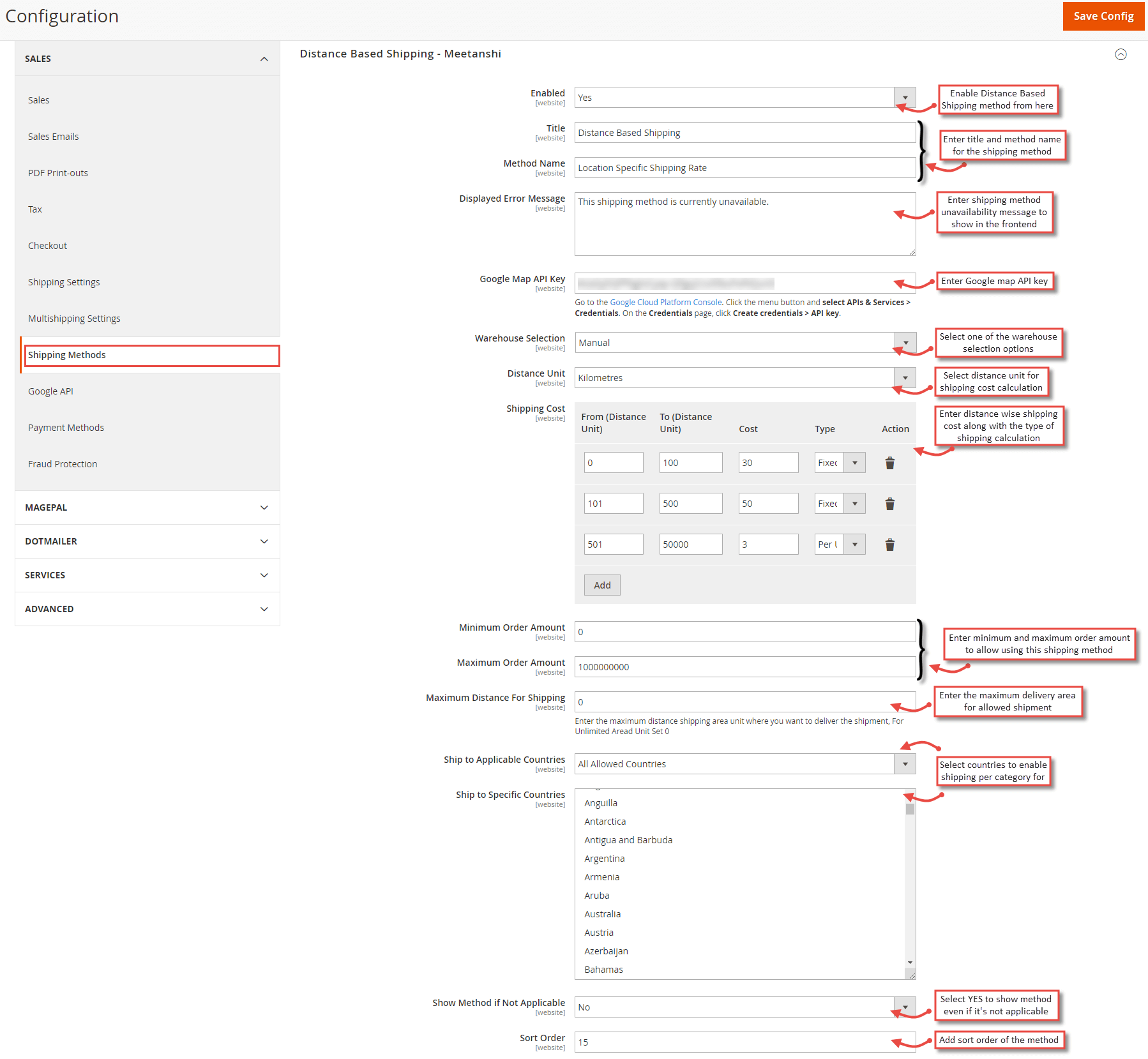Viewport: 1148px width, 1059px height.
Task: Expand the SERVICES sidebar section
Action: click(147, 575)
